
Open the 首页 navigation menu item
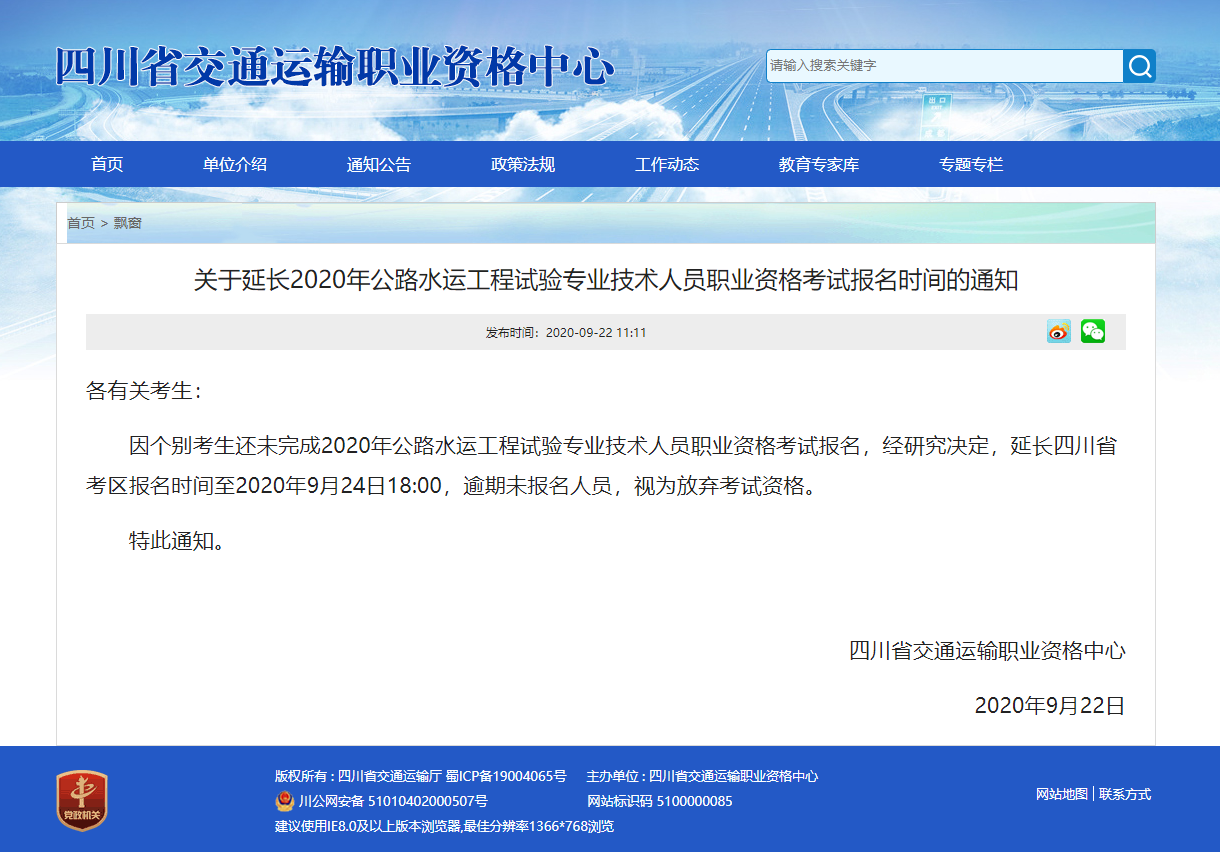pyautogui.click(x=107, y=165)
